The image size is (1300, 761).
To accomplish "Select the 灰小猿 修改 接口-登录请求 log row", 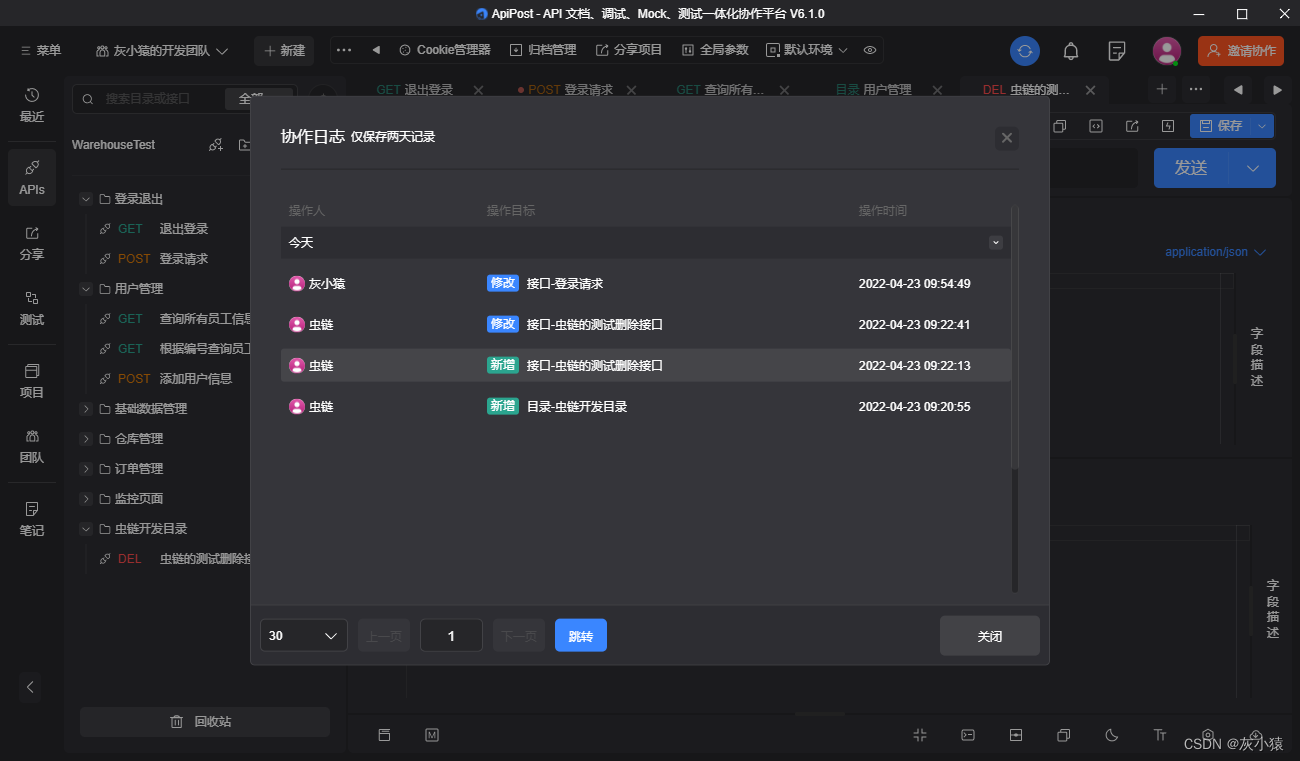I will tap(646, 284).
